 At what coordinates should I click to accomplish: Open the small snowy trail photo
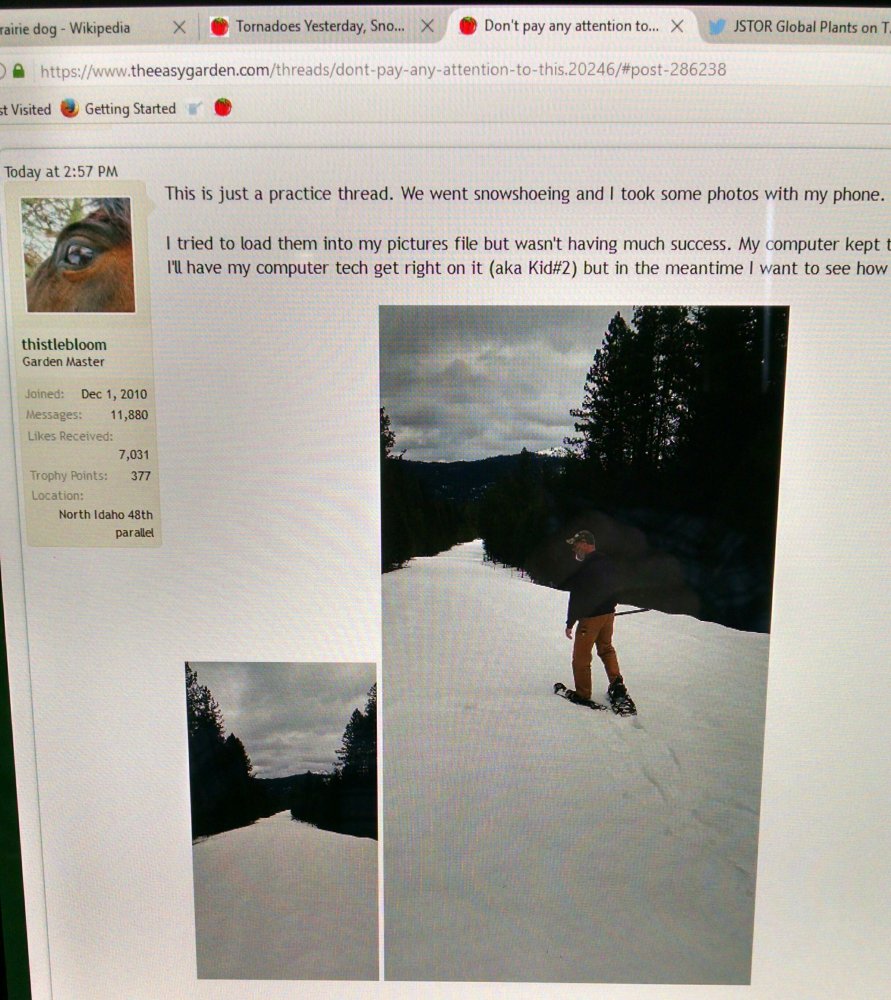284,821
